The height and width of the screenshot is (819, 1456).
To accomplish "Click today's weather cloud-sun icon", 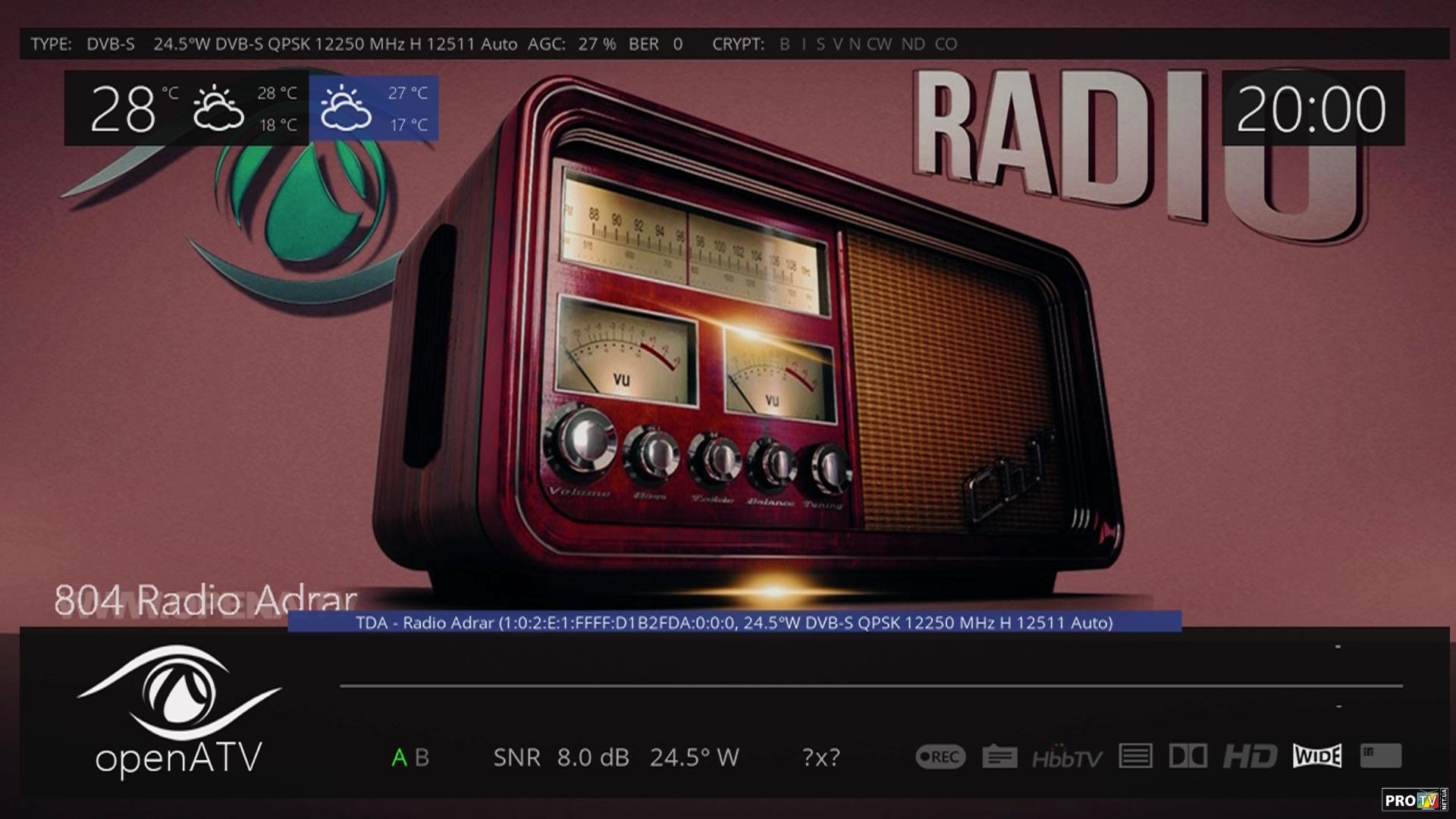I will pos(218,108).
